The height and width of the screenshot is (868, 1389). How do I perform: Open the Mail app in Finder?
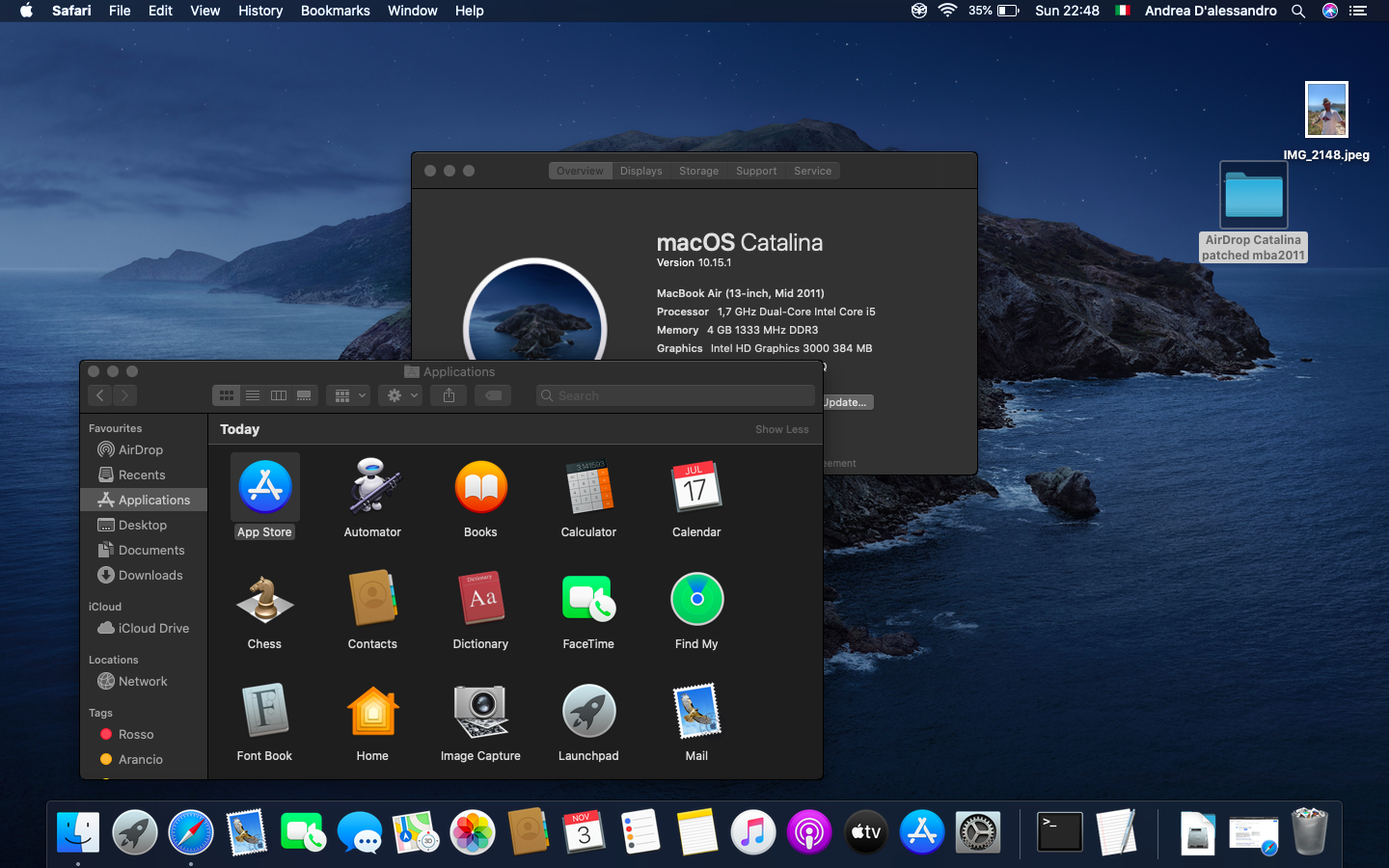[696, 711]
